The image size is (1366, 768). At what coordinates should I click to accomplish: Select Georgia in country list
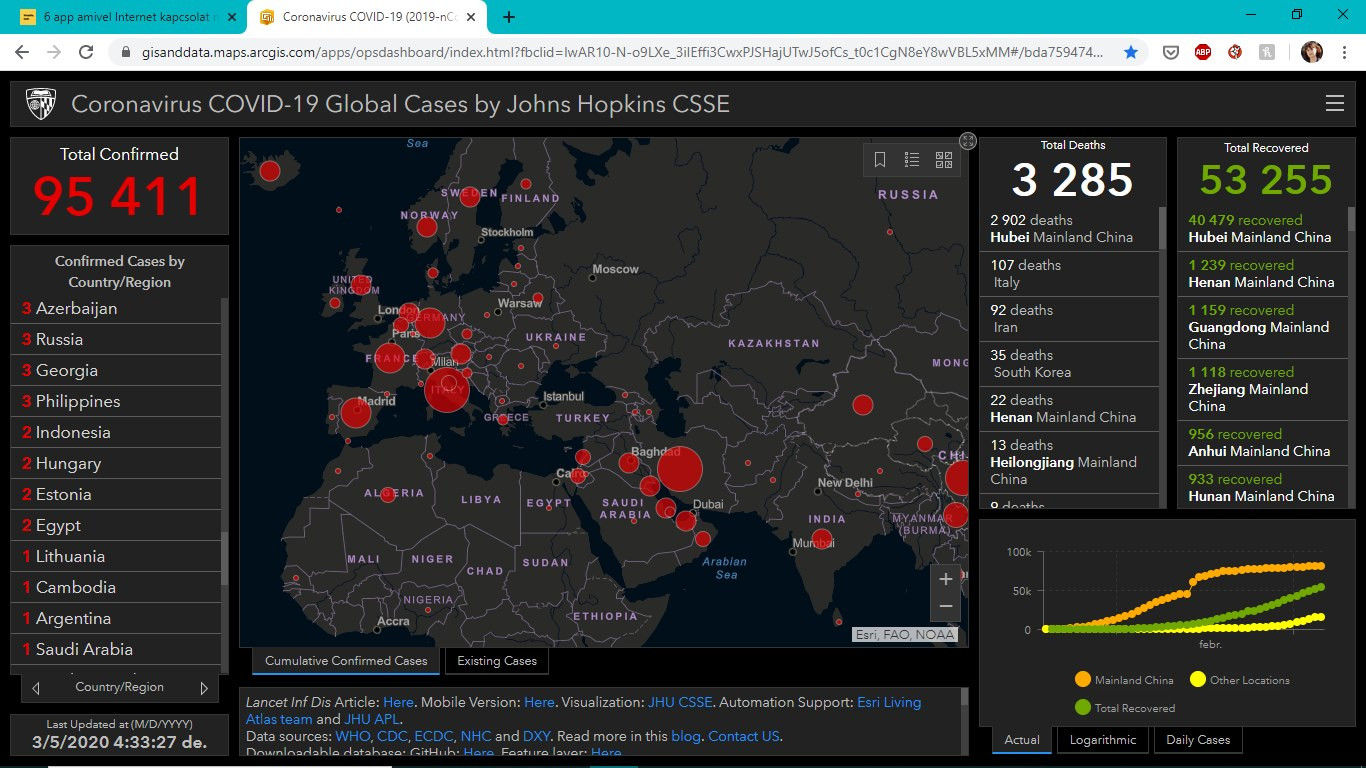(x=116, y=370)
